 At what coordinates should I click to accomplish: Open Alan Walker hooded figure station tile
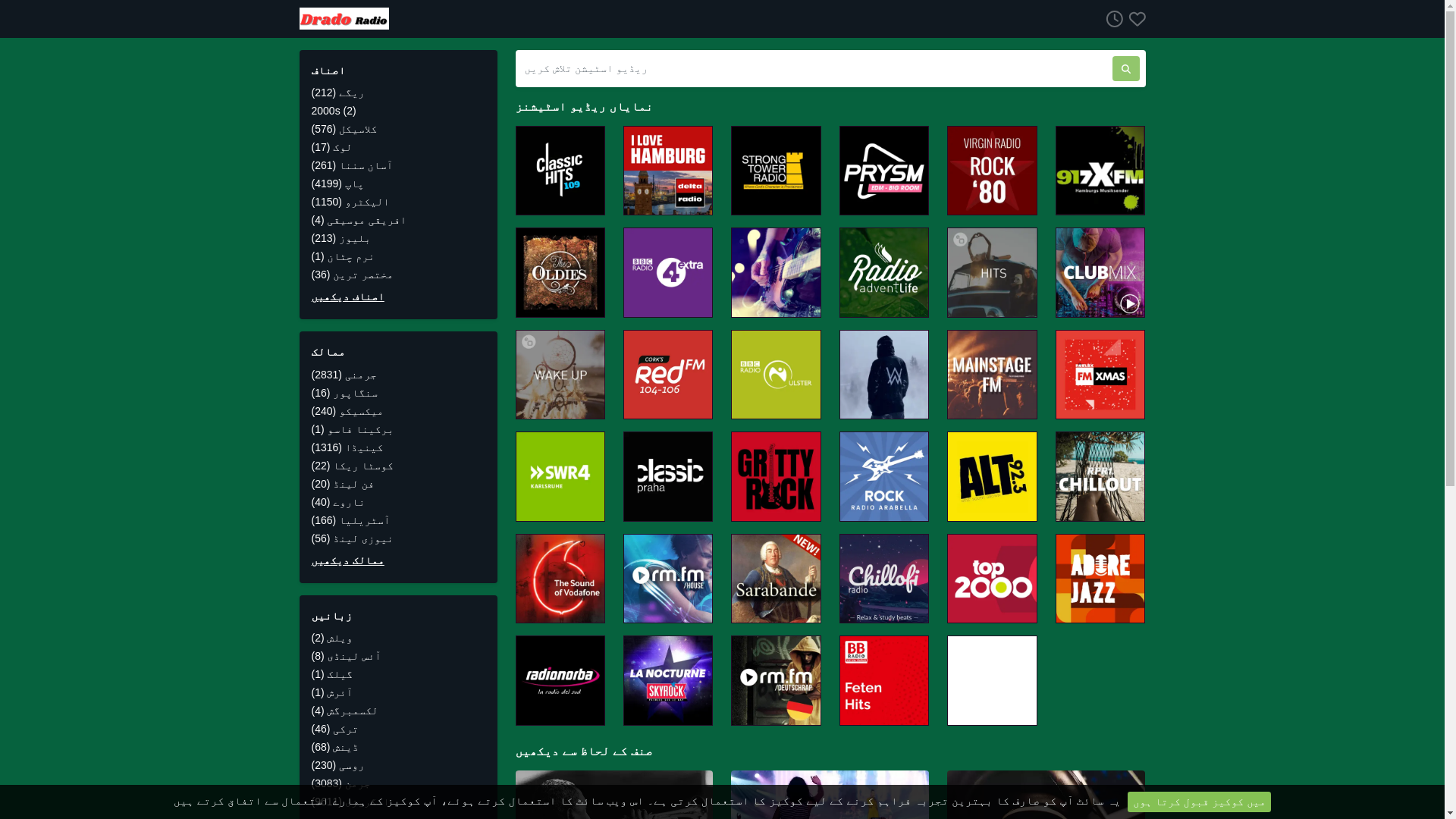[884, 375]
